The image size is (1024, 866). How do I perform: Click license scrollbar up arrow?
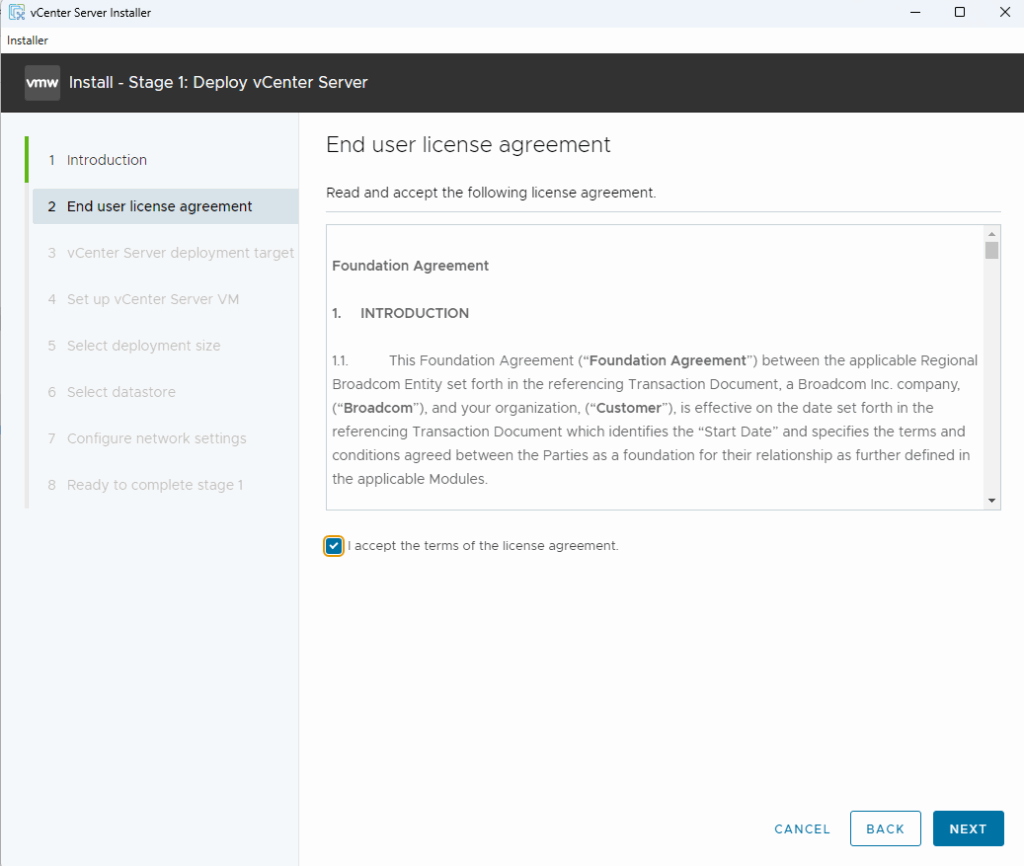tap(992, 234)
